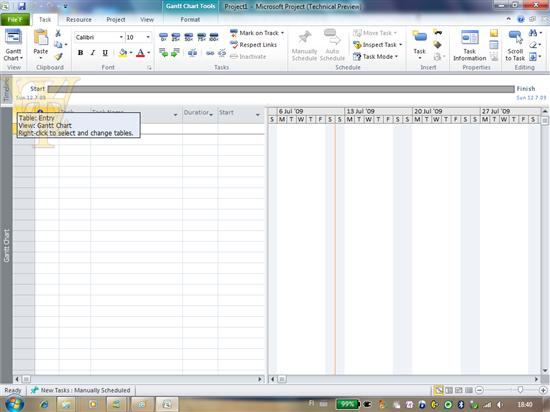The width and height of the screenshot is (550, 412).
Task: Click the zoom in plus button
Action: point(543,390)
